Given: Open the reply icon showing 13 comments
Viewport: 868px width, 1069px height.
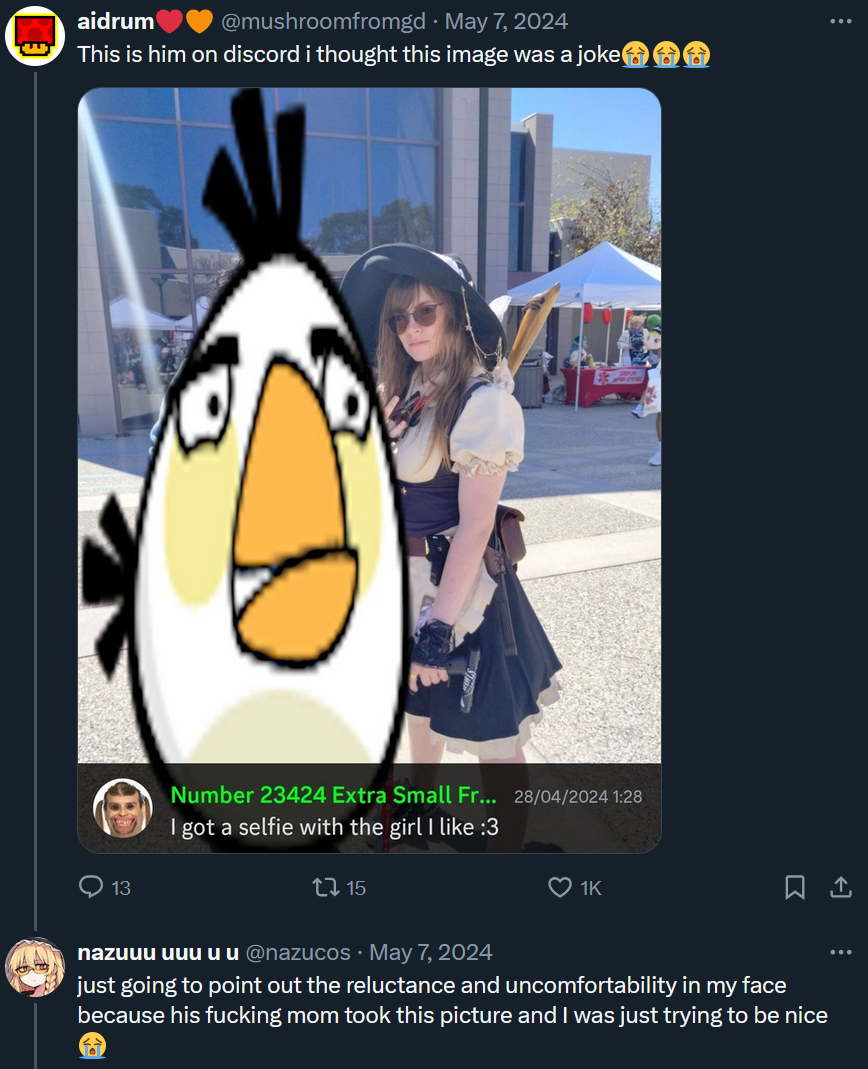Looking at the screenshot, I should [x=91, y=887].
